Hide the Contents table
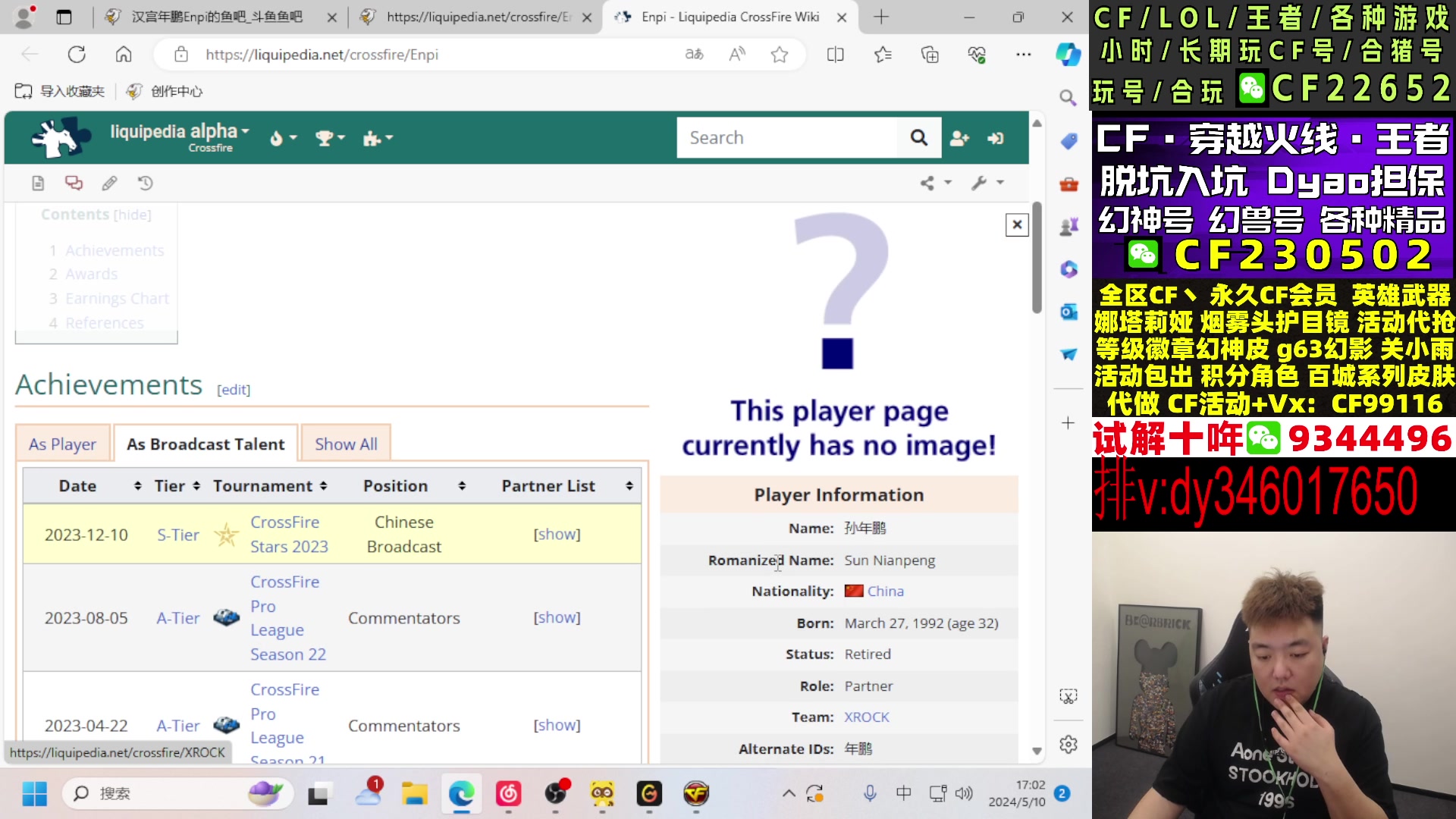 click(132, 215)
